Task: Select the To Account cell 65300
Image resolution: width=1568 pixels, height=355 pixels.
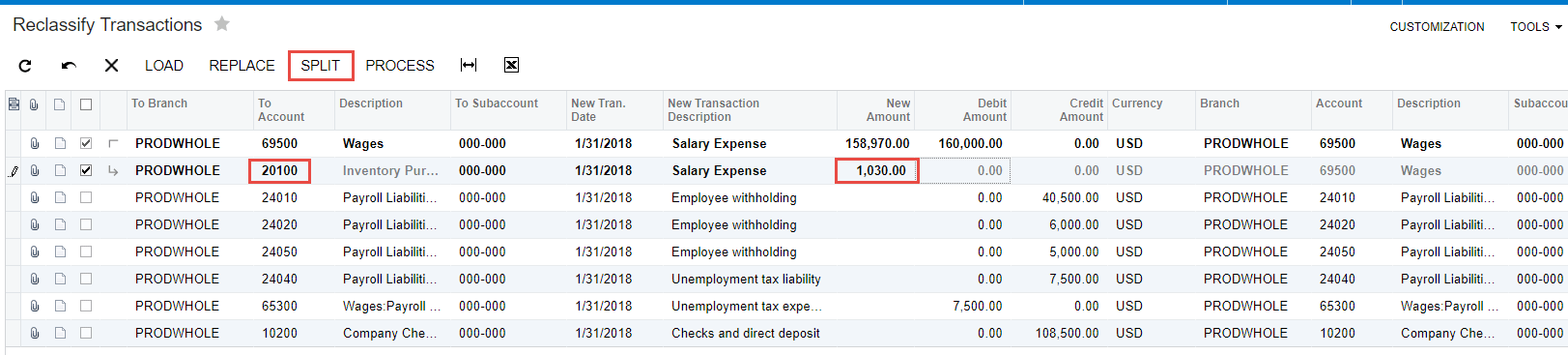Action: click(294, 306)
